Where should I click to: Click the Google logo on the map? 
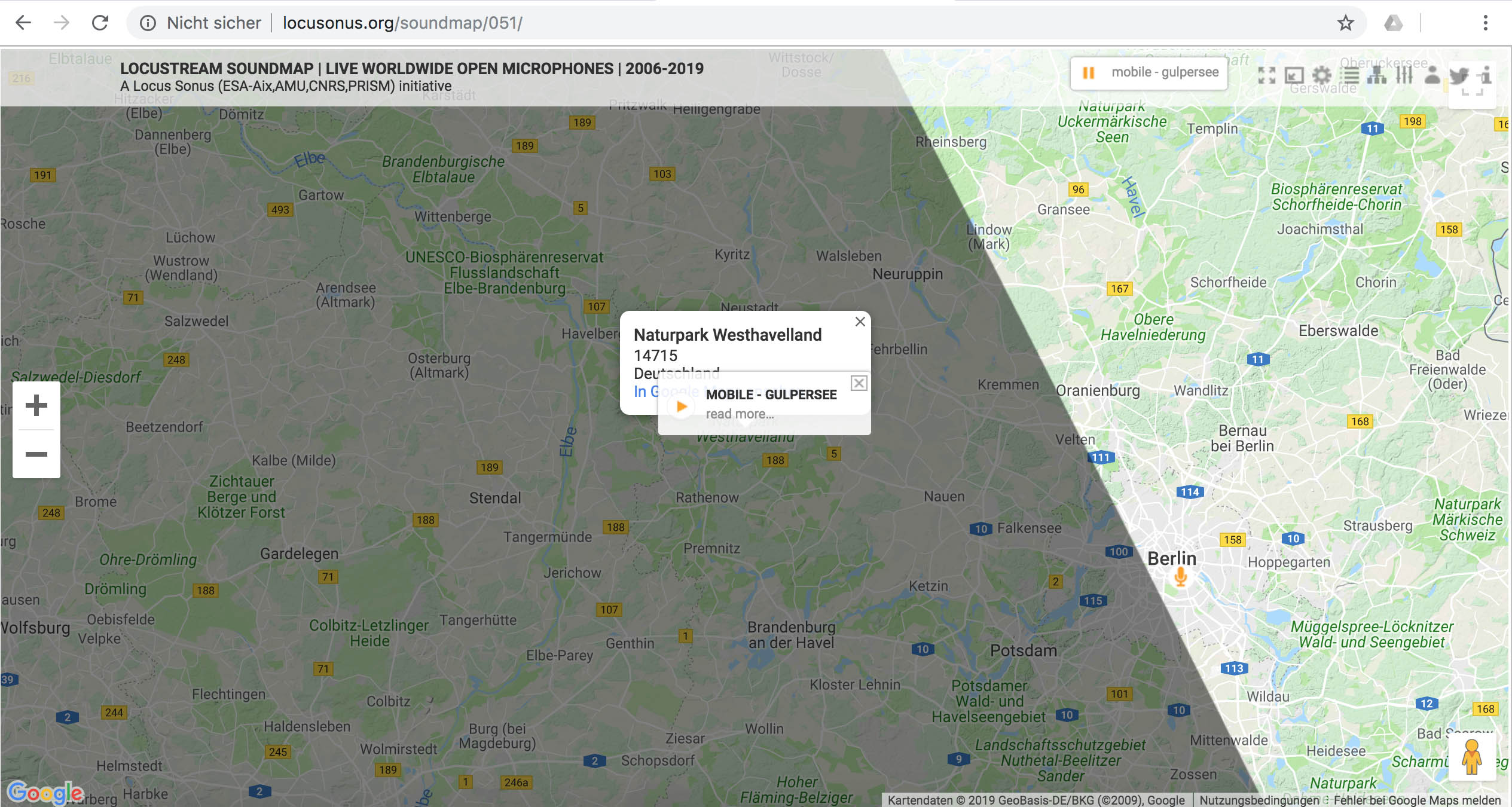(x=45, y=793)
